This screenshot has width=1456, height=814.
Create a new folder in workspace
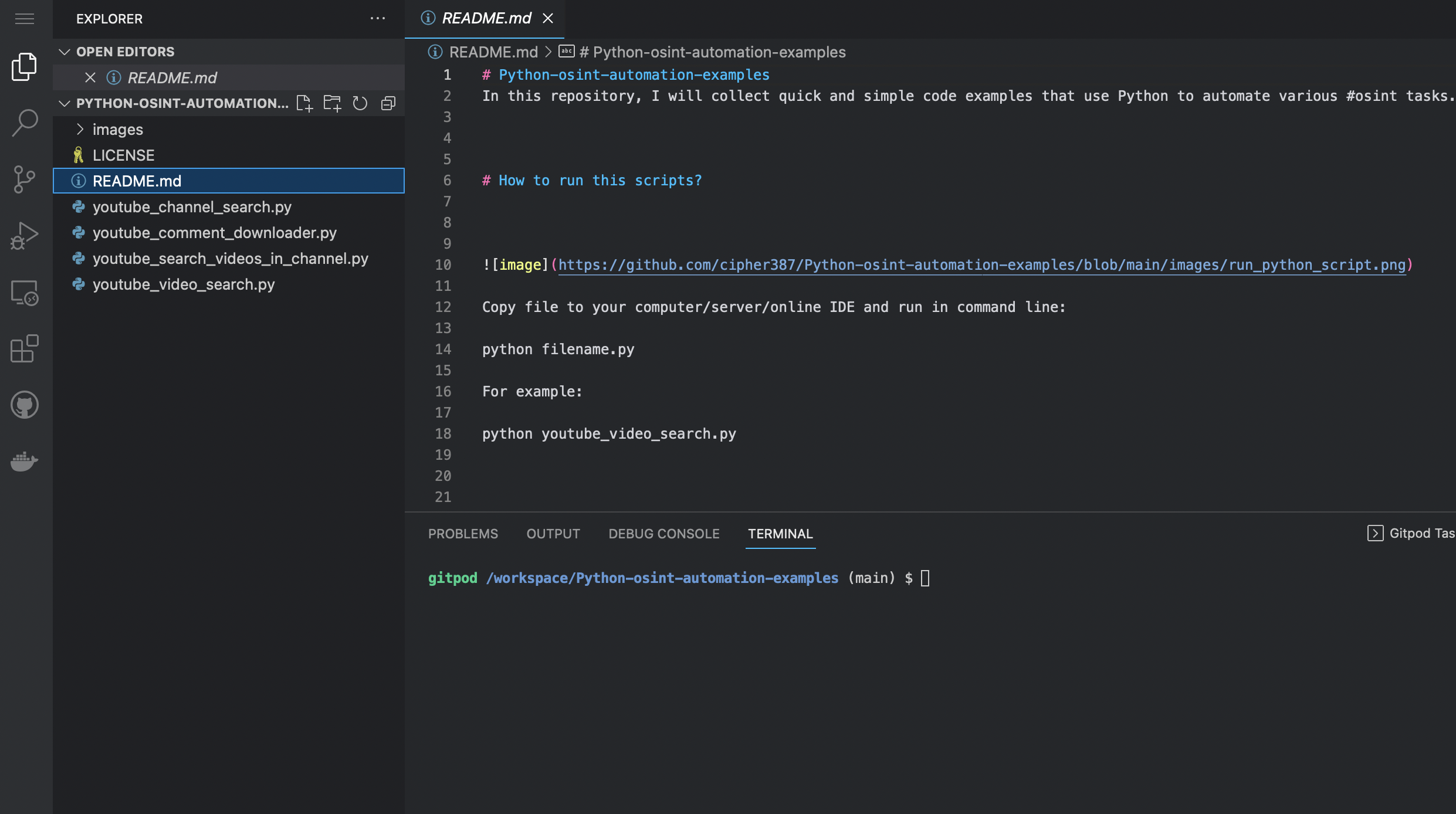tap(332, 103)
